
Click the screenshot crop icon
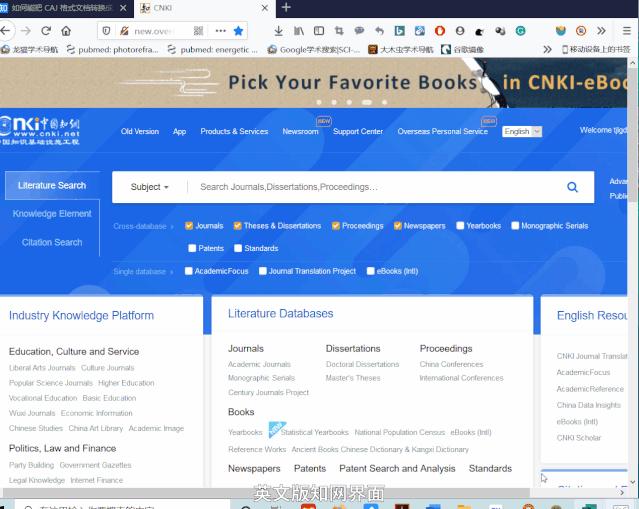pos(339,31)
